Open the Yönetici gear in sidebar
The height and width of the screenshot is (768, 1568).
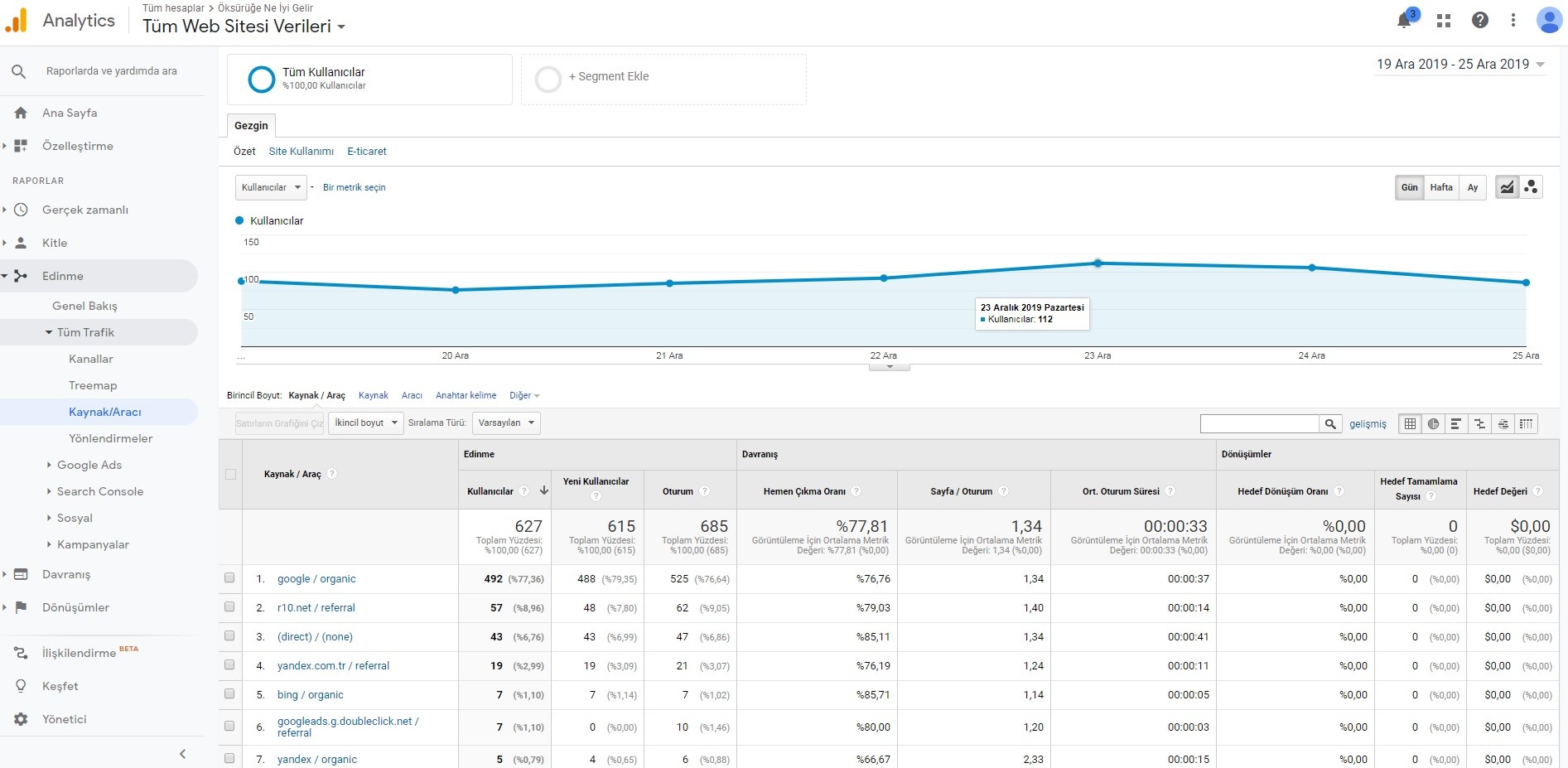[x=21, y=719]
